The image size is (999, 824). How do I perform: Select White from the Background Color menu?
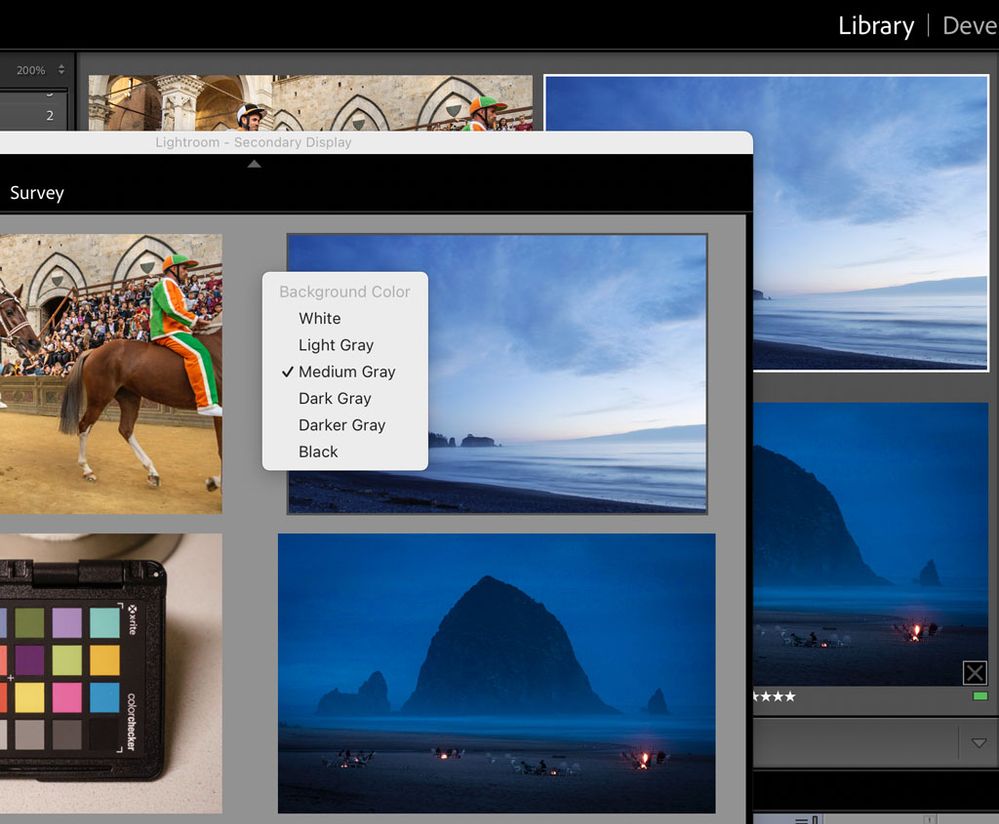320,318
